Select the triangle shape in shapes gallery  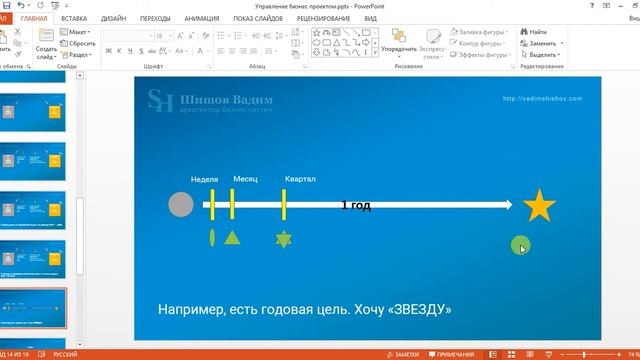pyautogui.click(x=336, y=42)
